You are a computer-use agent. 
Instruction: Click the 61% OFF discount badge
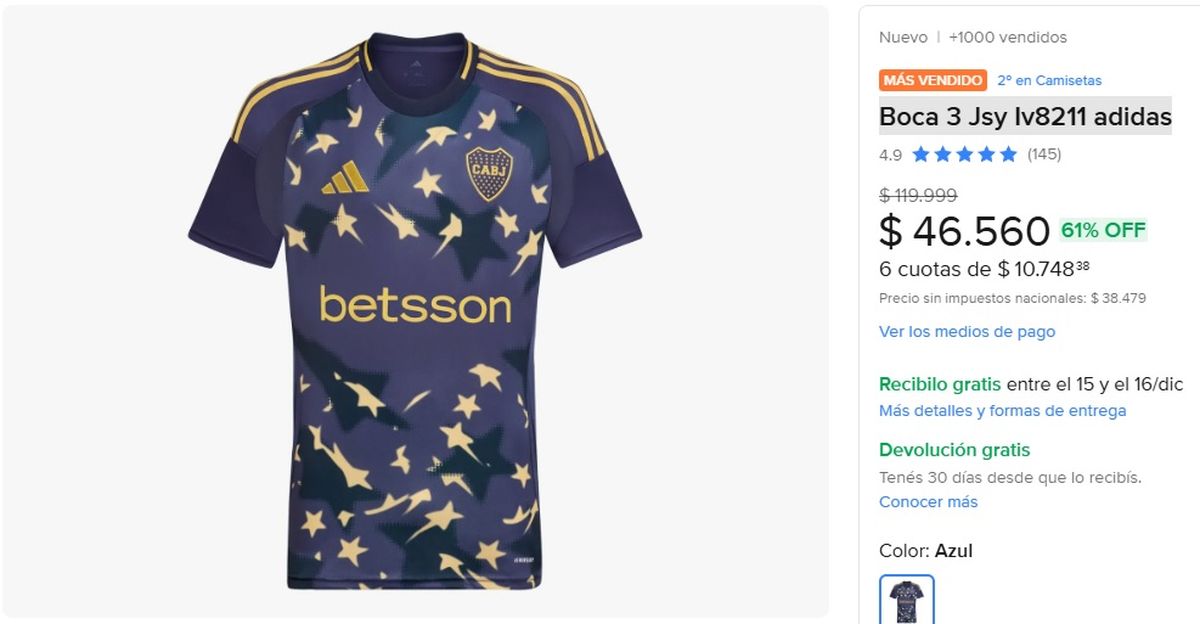[1103, 230]
